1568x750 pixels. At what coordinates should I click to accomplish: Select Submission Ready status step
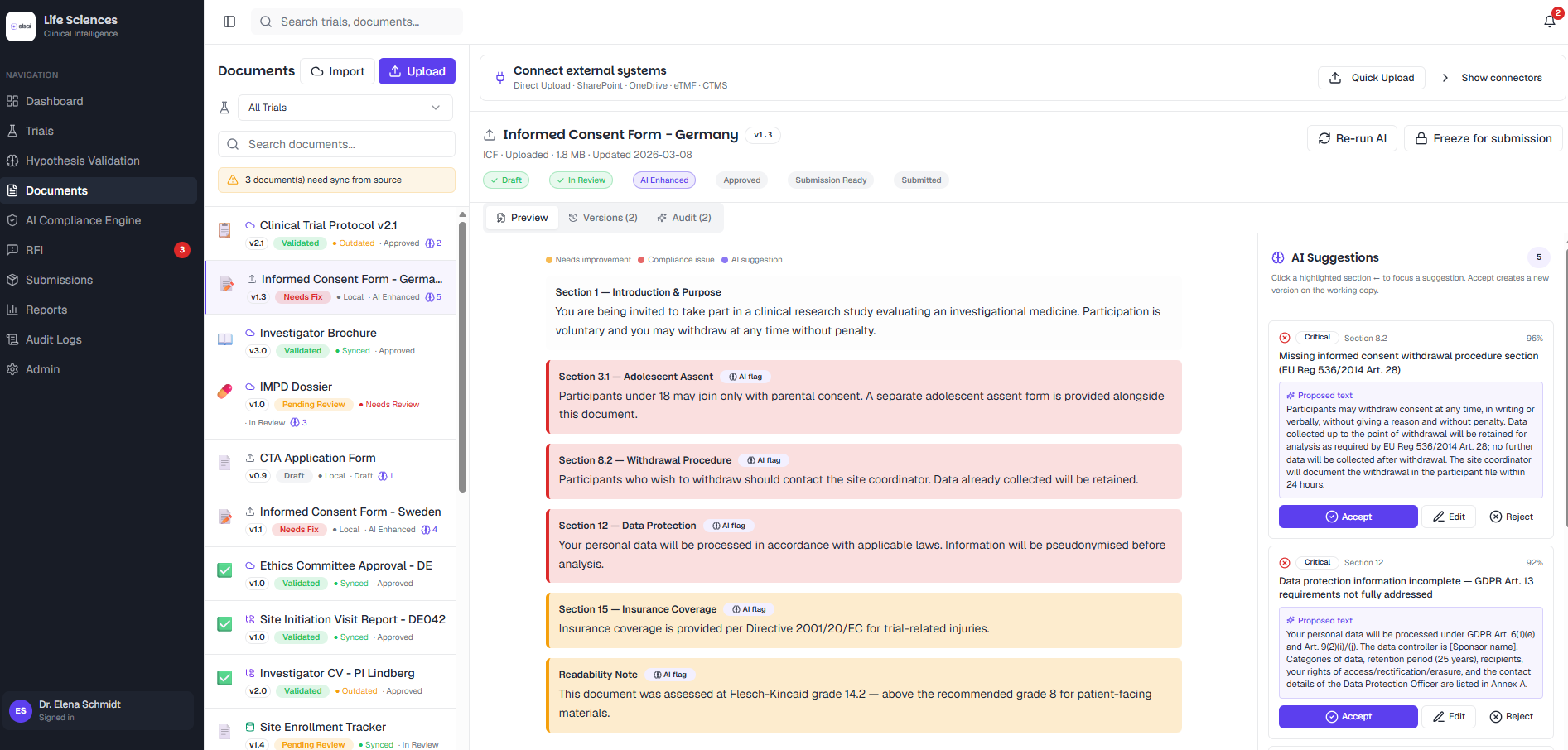click(x=831, y=180)
